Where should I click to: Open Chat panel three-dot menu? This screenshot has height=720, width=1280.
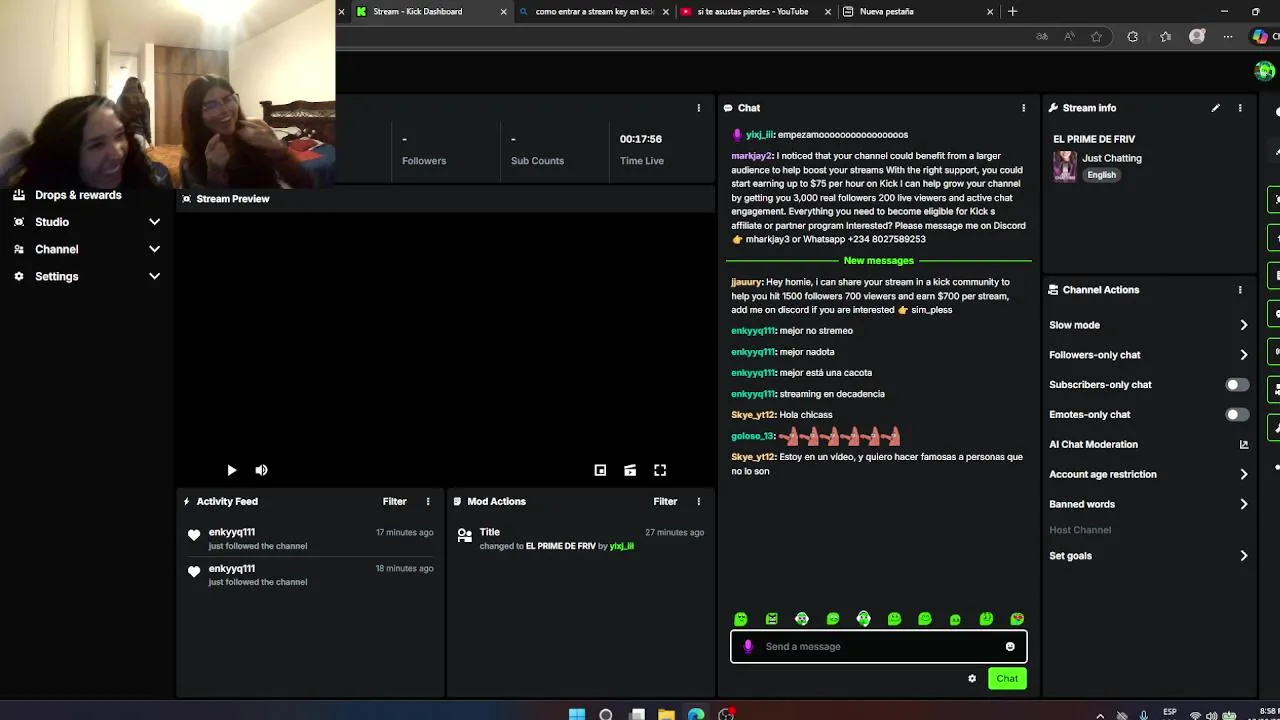click(1023, 108)
